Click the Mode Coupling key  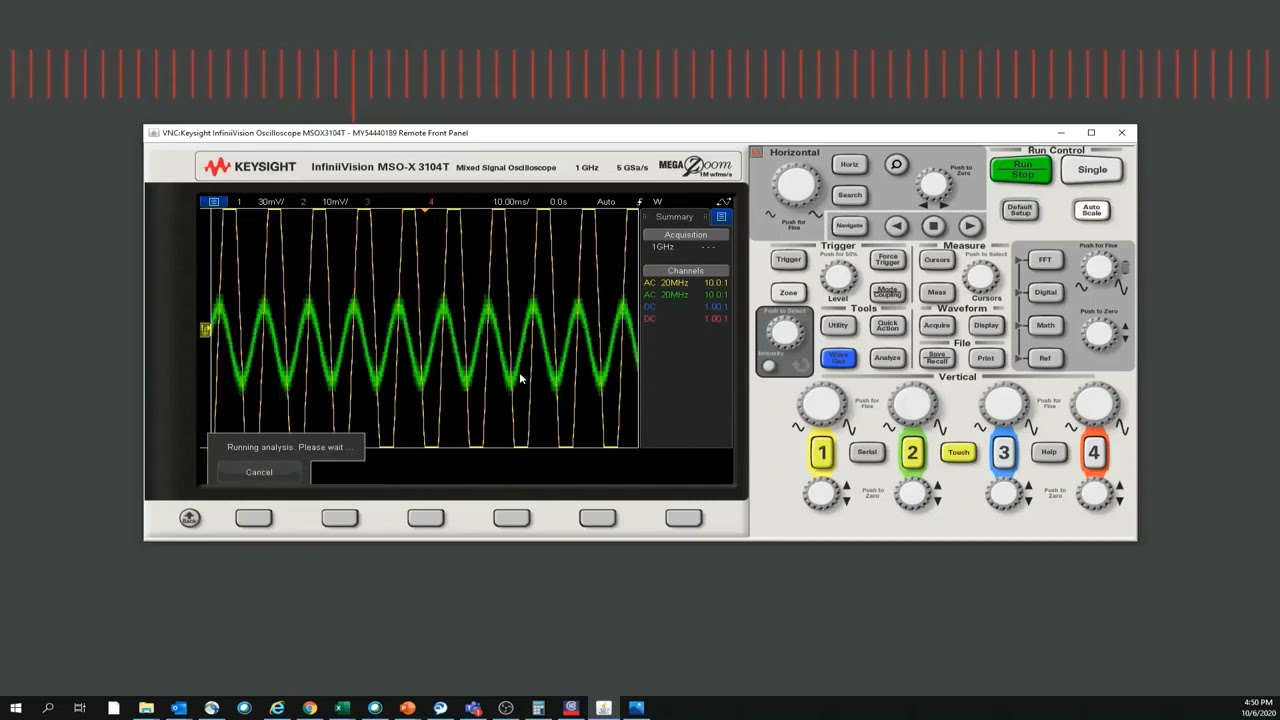pos(887,292)
